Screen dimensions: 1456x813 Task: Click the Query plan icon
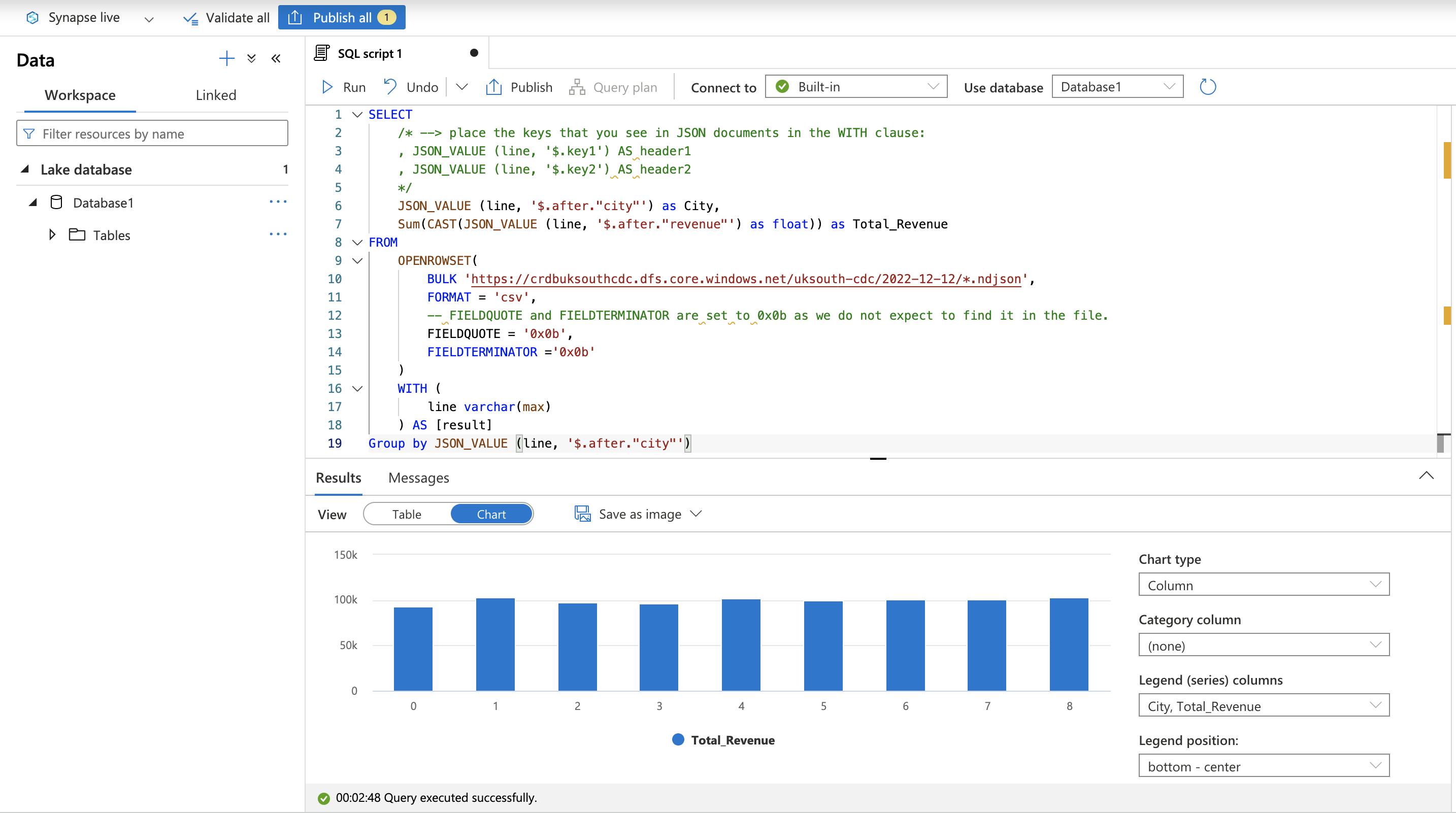(x=577, y=87)
